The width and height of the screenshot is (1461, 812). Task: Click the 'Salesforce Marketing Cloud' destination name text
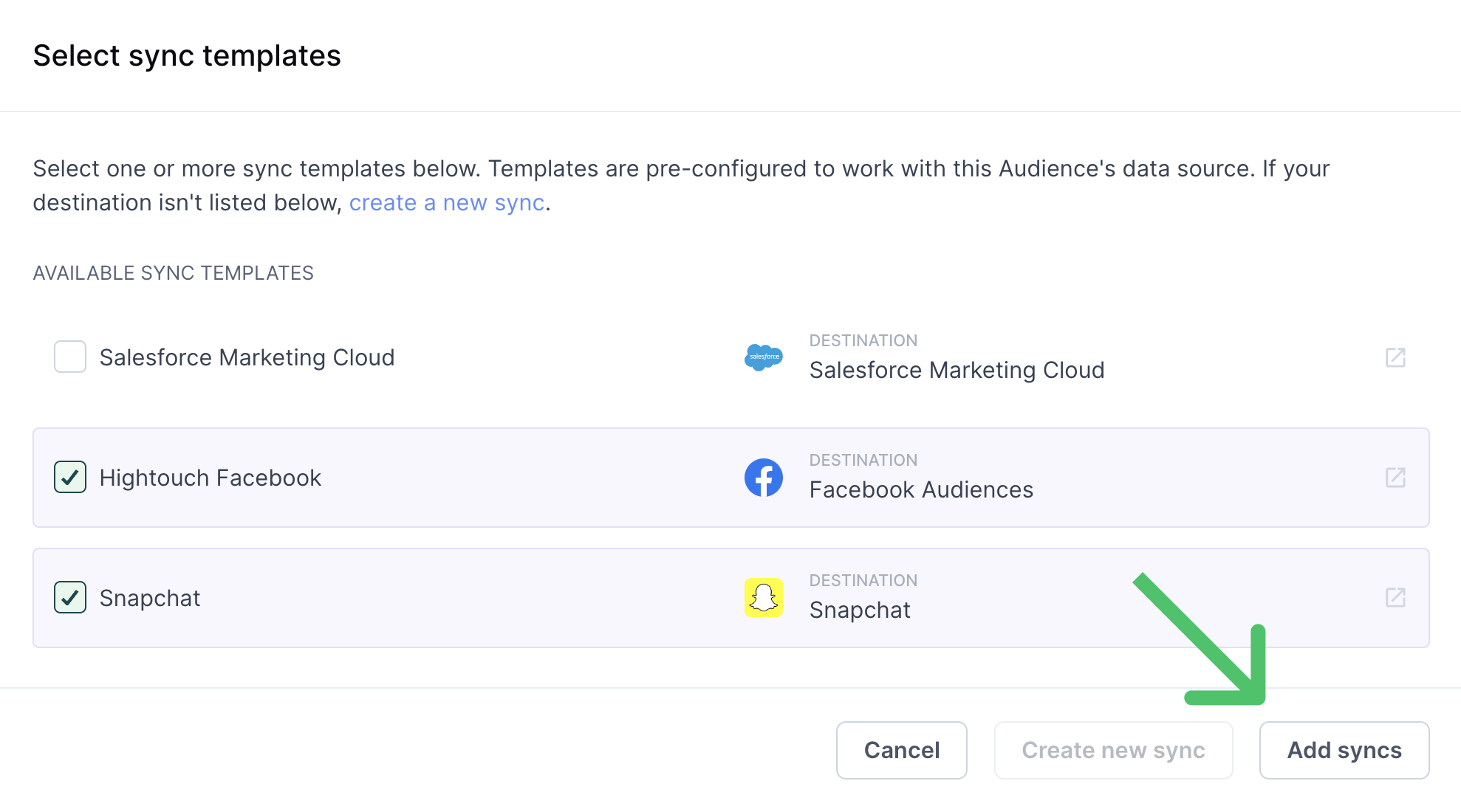(957, 370)
